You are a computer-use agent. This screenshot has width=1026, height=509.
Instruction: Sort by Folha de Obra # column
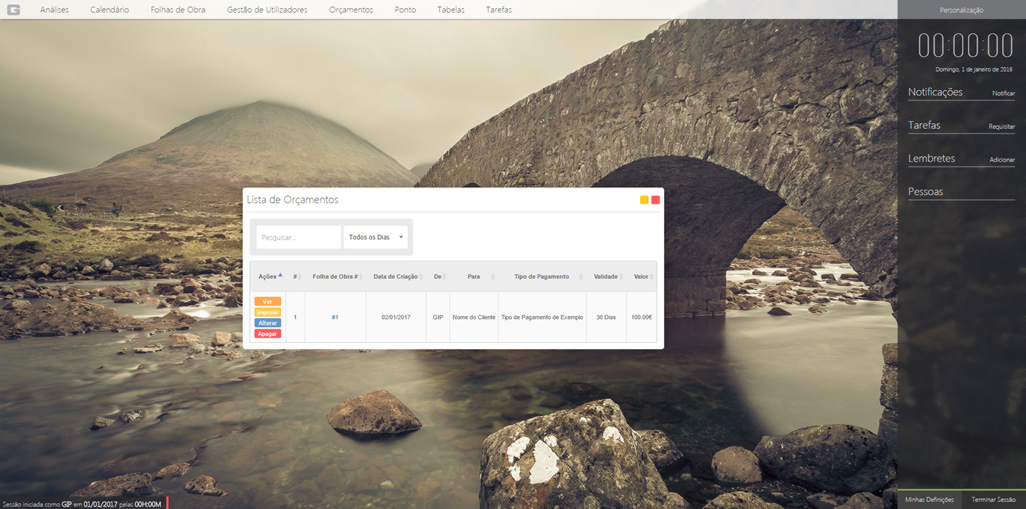pos(335,277)
